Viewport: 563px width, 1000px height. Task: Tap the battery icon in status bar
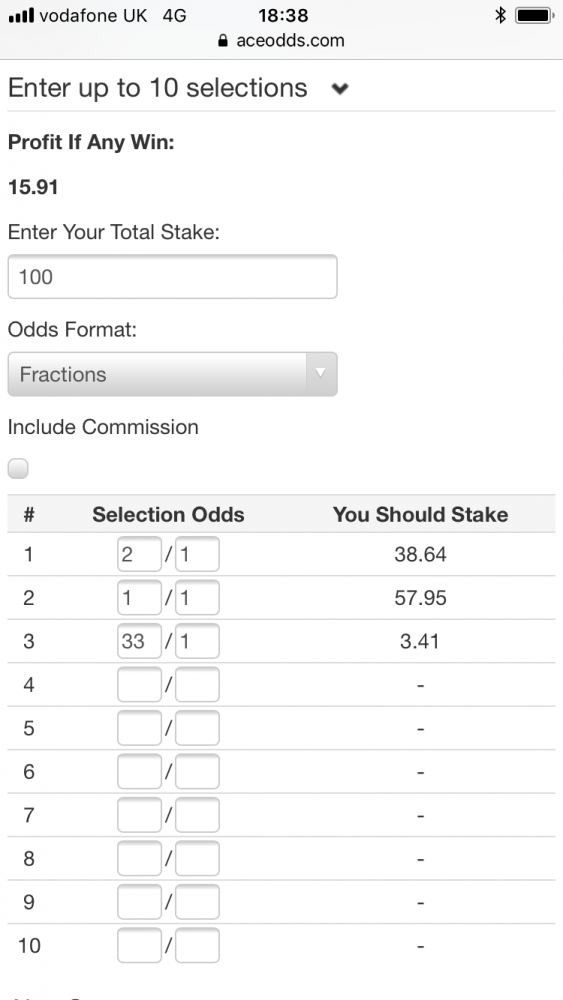click(534, 15)
